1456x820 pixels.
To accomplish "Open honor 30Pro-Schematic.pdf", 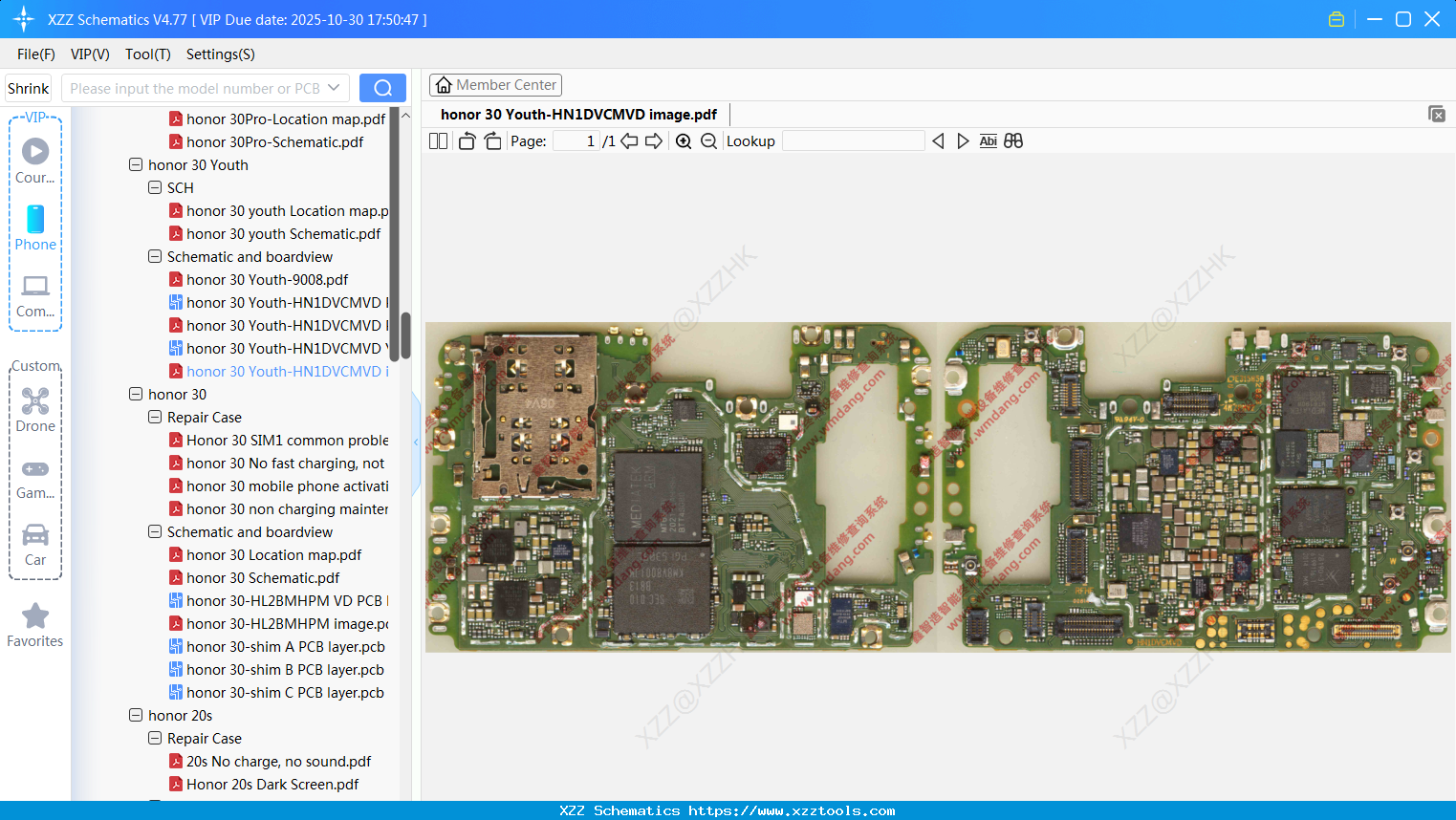I will (275, 141).
